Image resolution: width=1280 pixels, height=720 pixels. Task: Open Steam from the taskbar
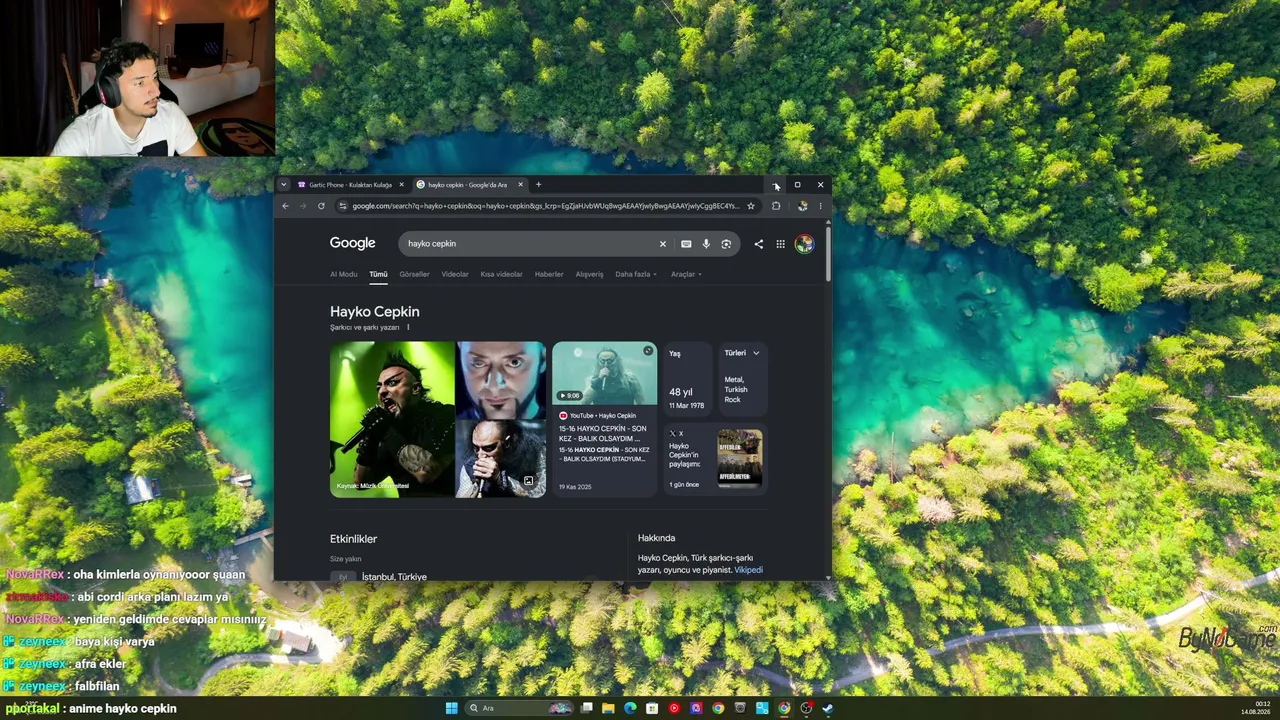tap(828, 708)
